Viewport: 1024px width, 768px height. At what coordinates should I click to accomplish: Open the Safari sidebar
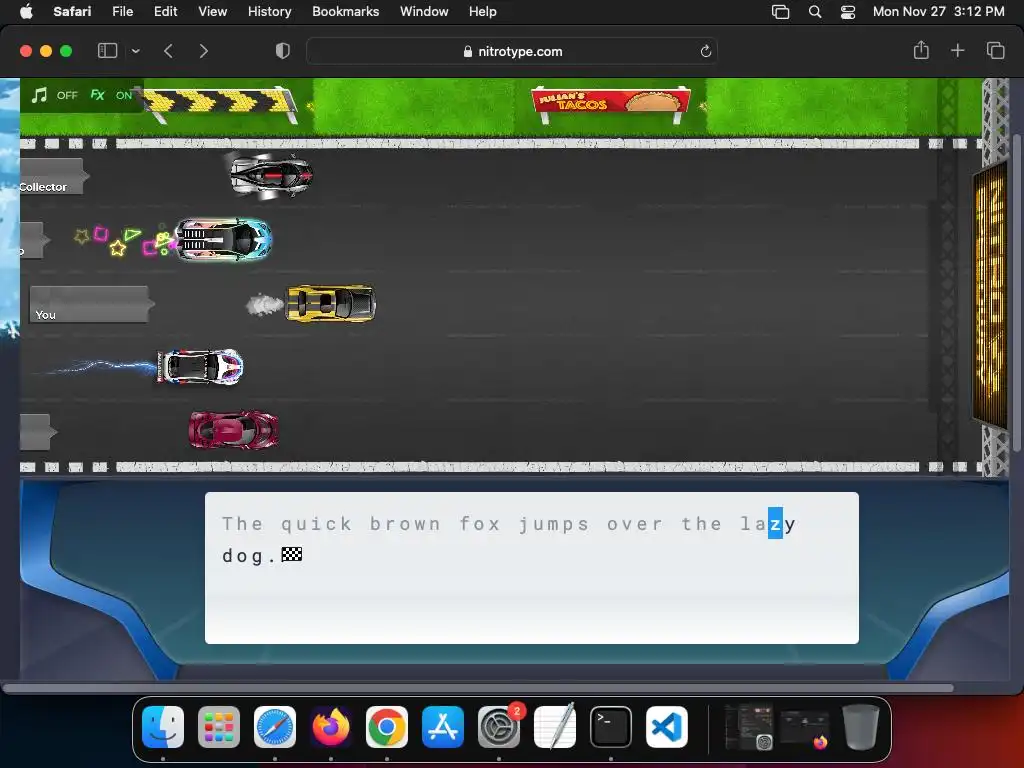pos(107,51)
